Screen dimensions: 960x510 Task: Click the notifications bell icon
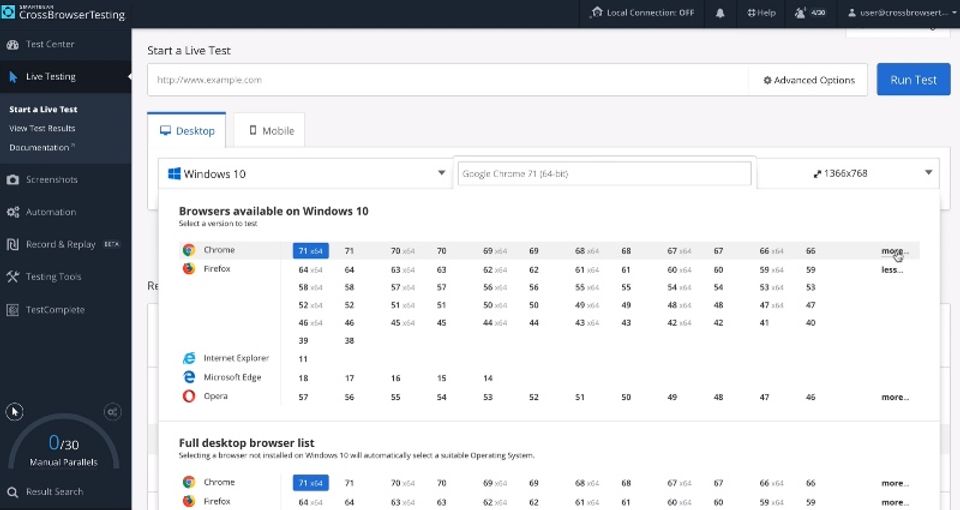coord(720,13)
